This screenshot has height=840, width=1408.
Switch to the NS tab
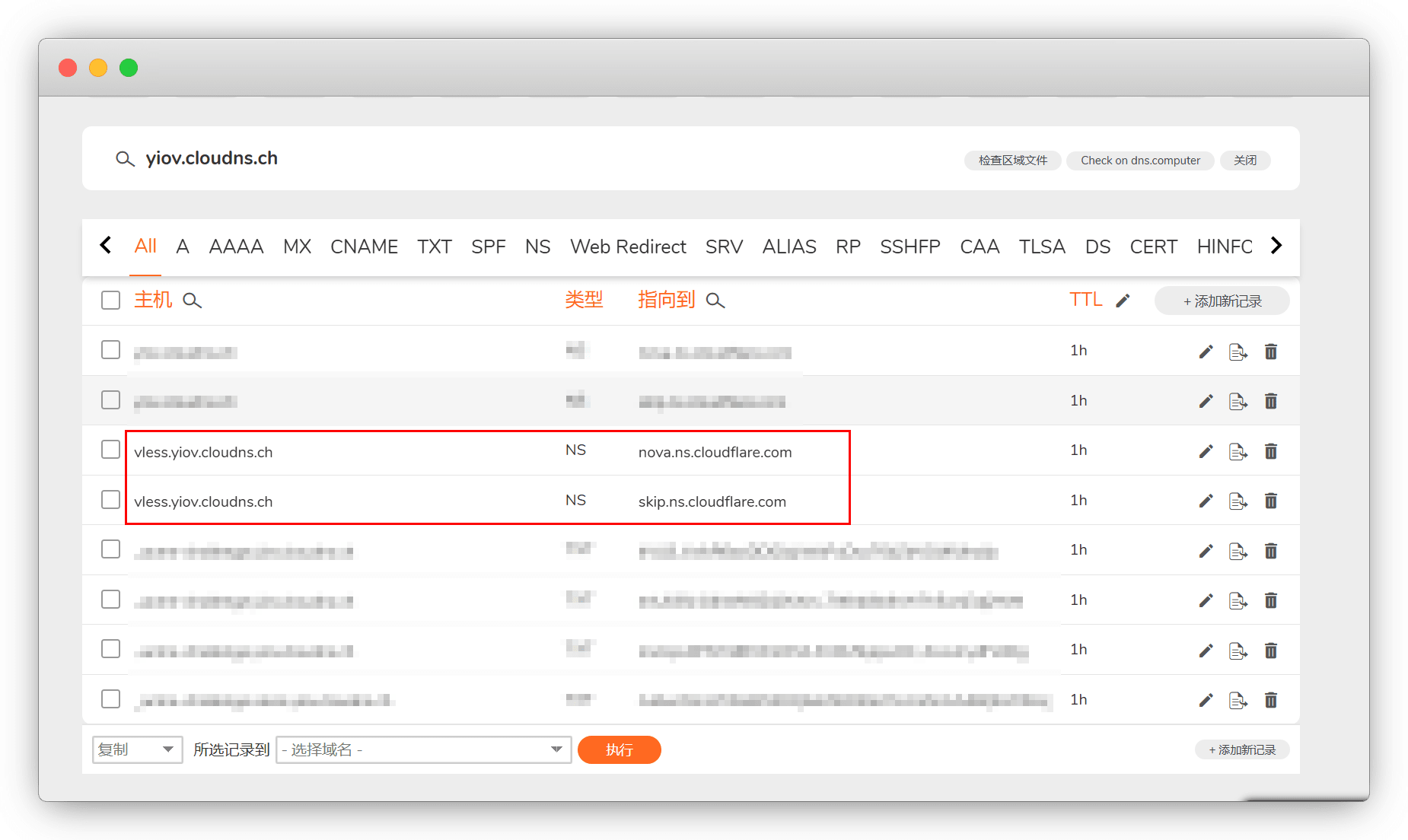pos(537,247)
